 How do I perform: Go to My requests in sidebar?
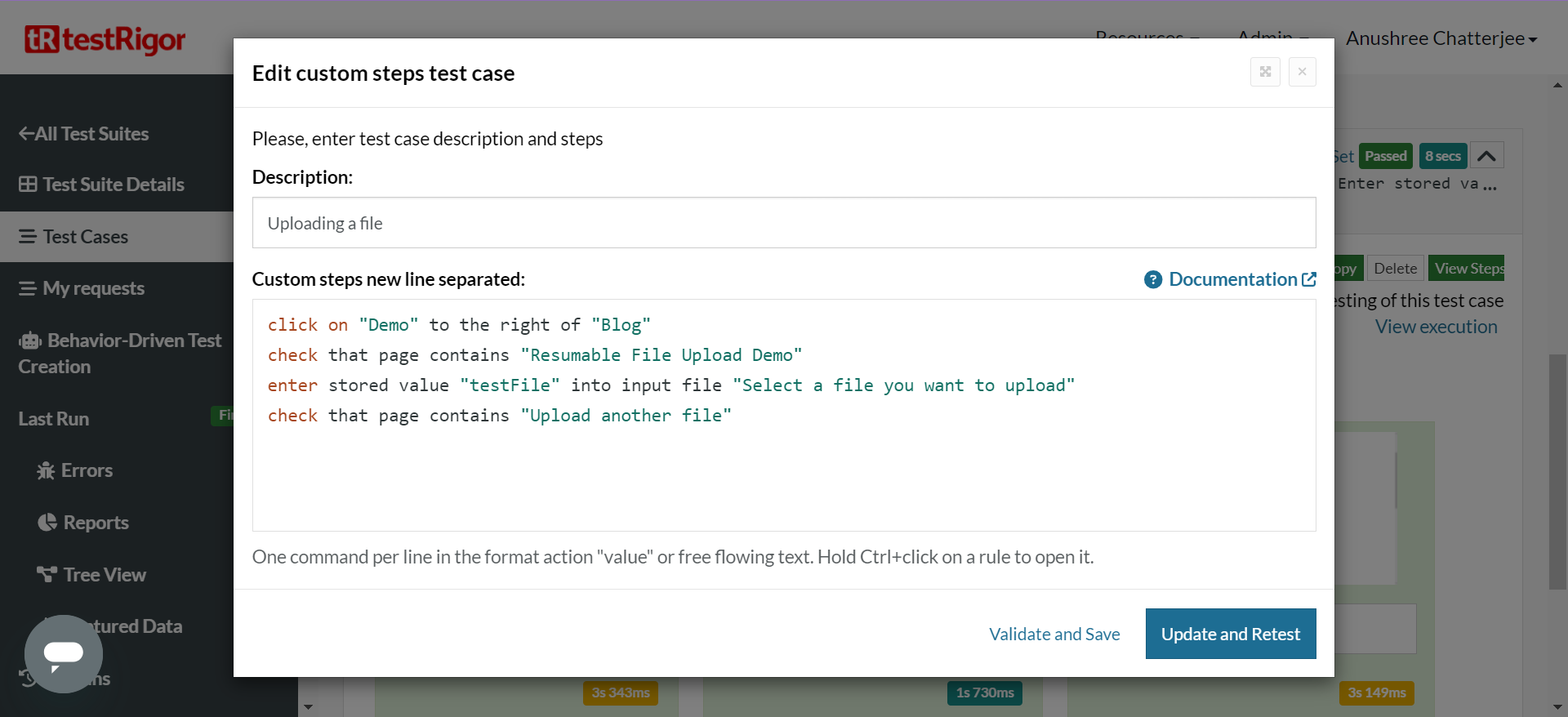coord(93,288)
